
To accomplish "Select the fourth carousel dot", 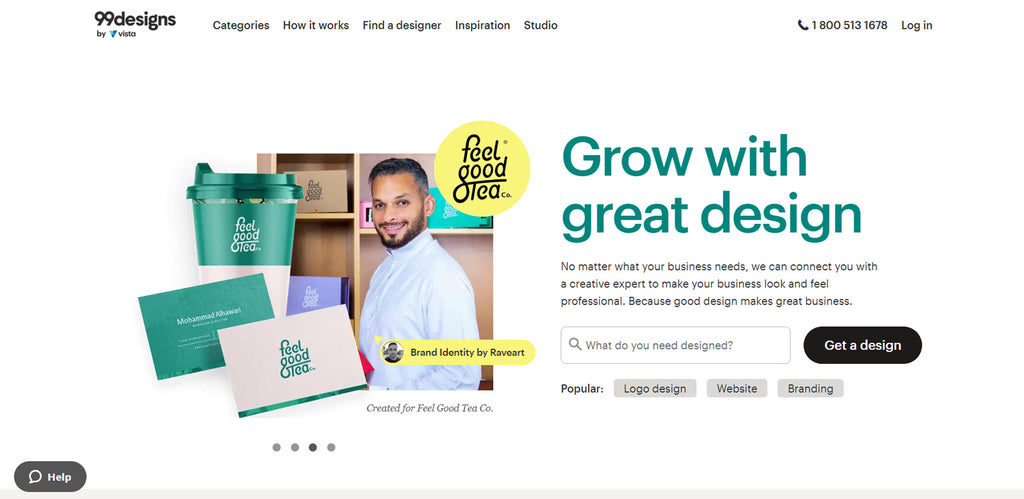I will click(331, 447).
